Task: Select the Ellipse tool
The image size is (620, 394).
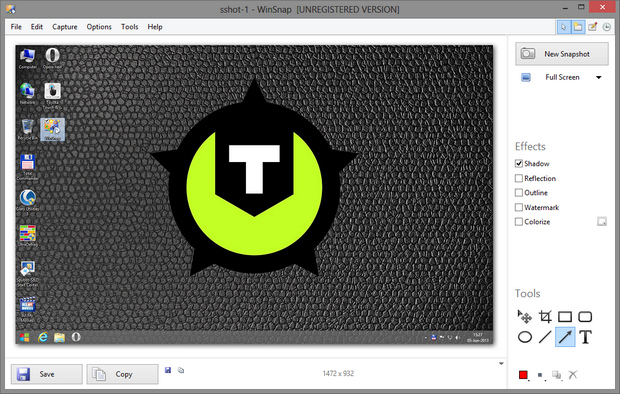Action: (525, 337)
